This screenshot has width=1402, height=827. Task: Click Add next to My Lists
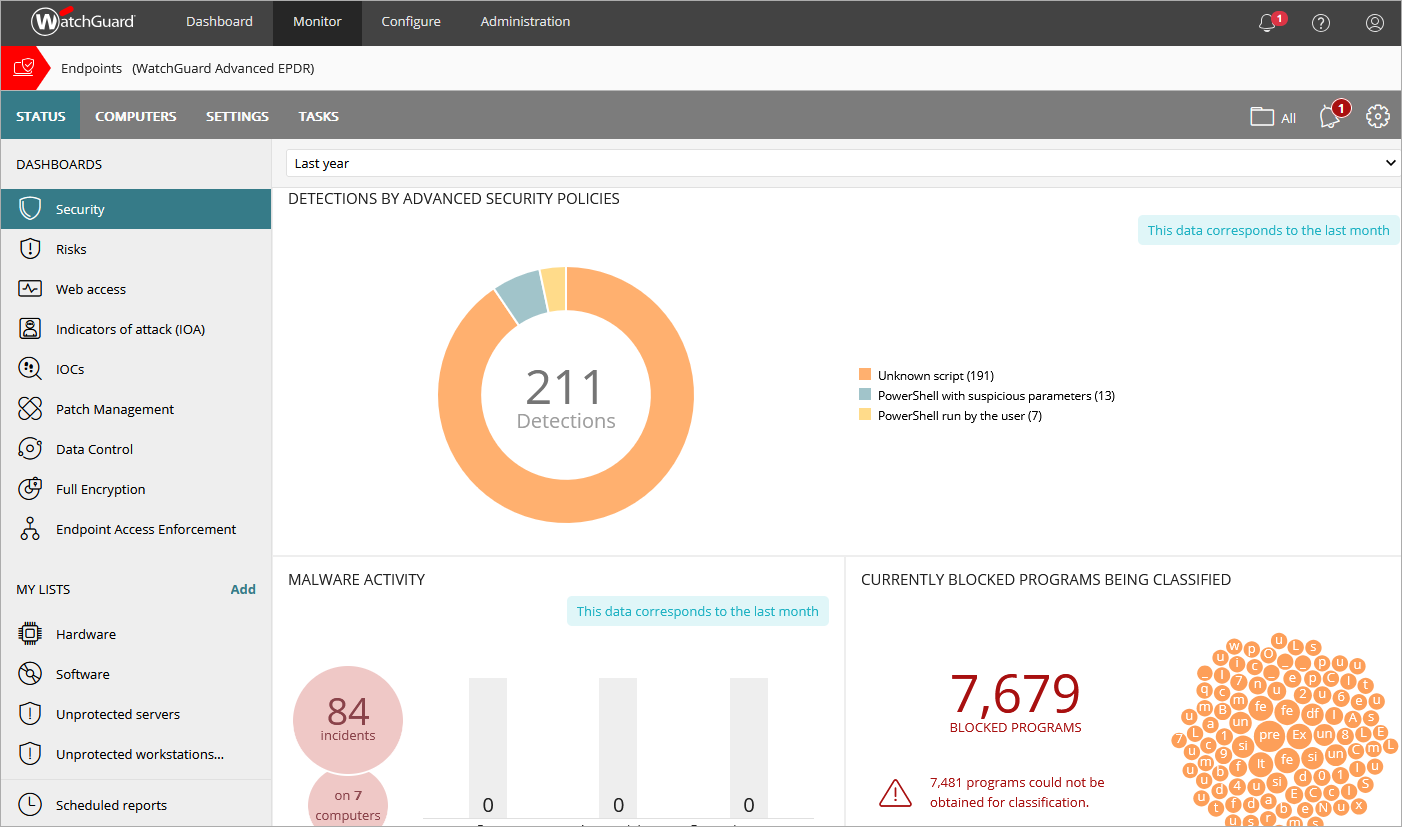(243, 589)
